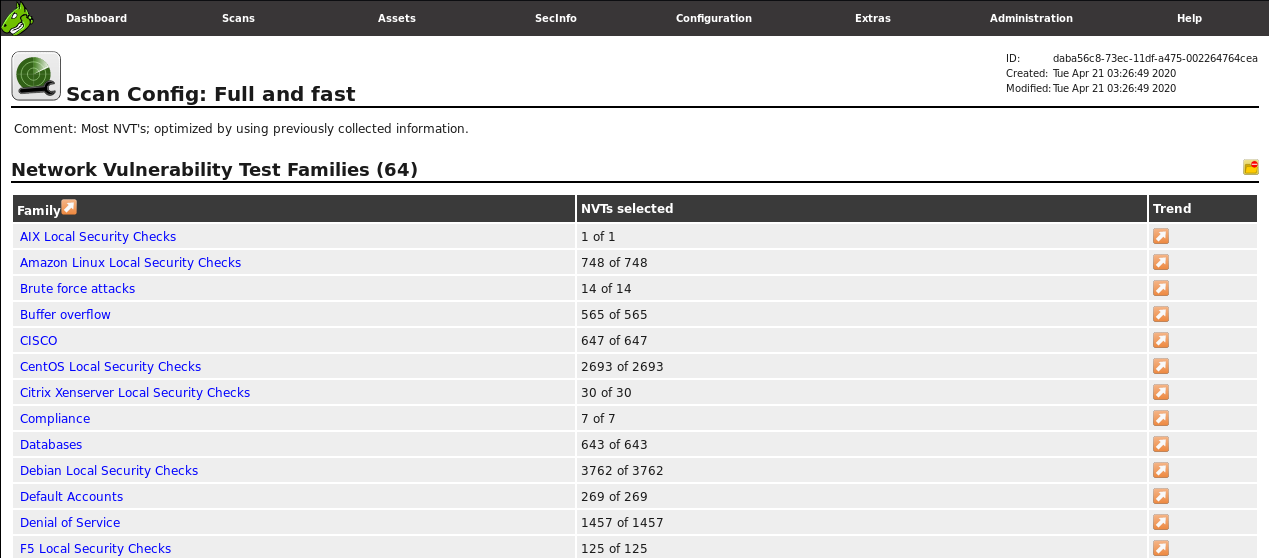Click trend icon for Debian Local Security Checks
Image resolution: width=1269 pixels, height=558 pixels.
tap(1161, 470)
